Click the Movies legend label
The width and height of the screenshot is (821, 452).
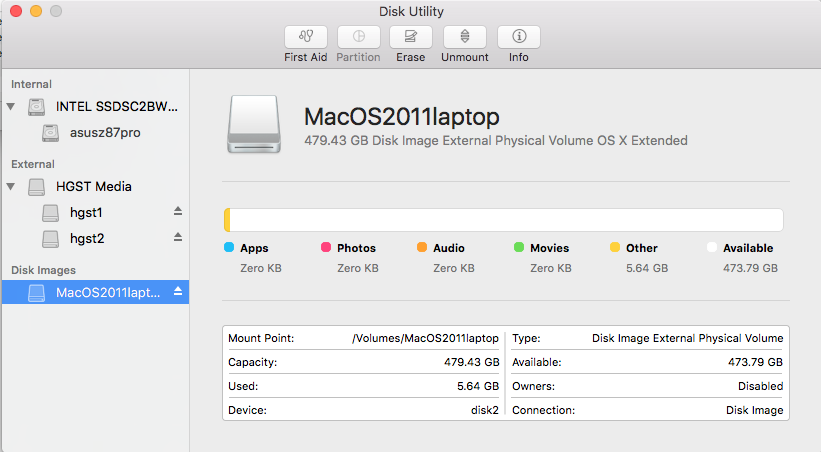(550, 248)
